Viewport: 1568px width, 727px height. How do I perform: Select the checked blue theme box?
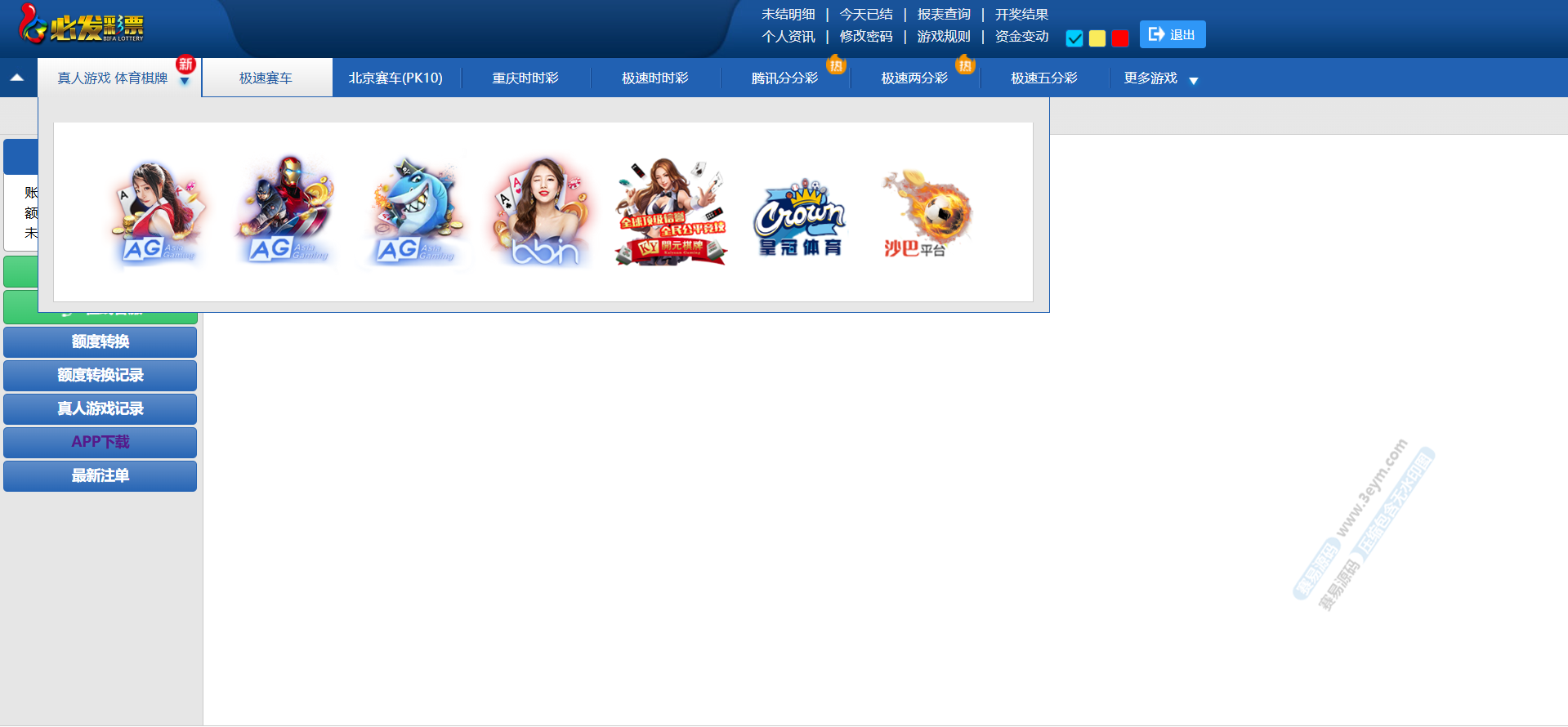[1074, 38]
